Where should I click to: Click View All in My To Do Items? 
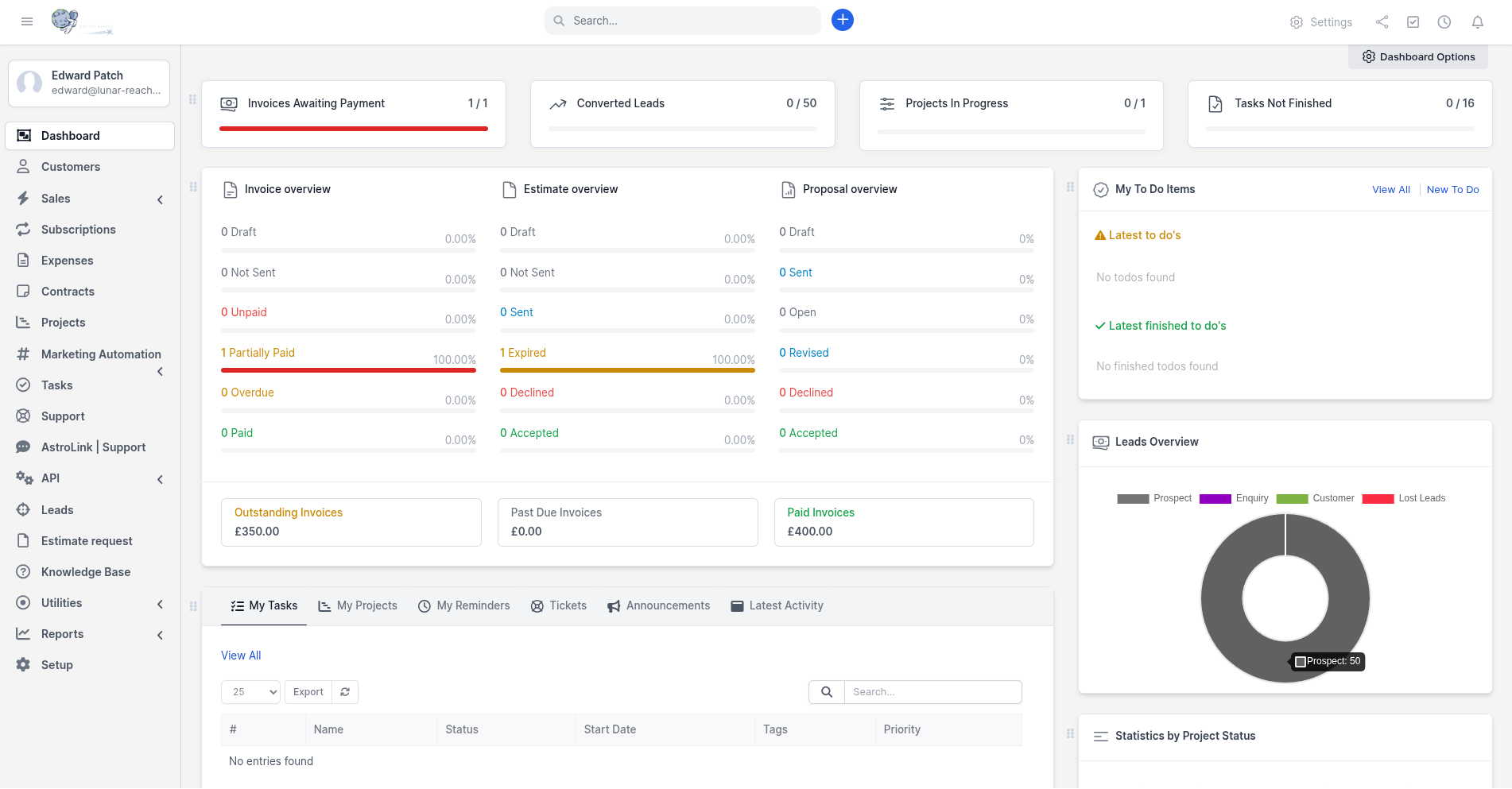[x=1391, y=189]
